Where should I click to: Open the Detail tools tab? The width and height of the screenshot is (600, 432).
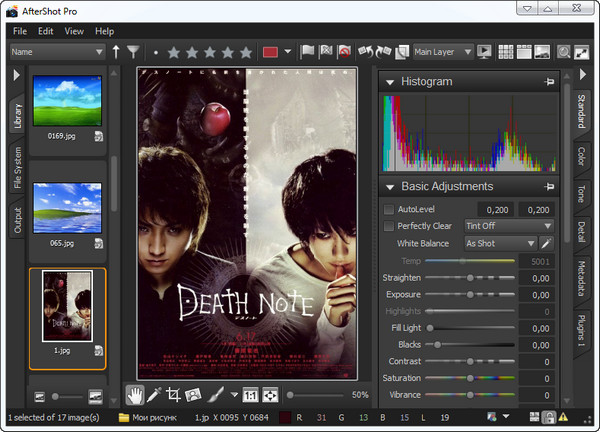pyautogui.click(x=581, y=232)
